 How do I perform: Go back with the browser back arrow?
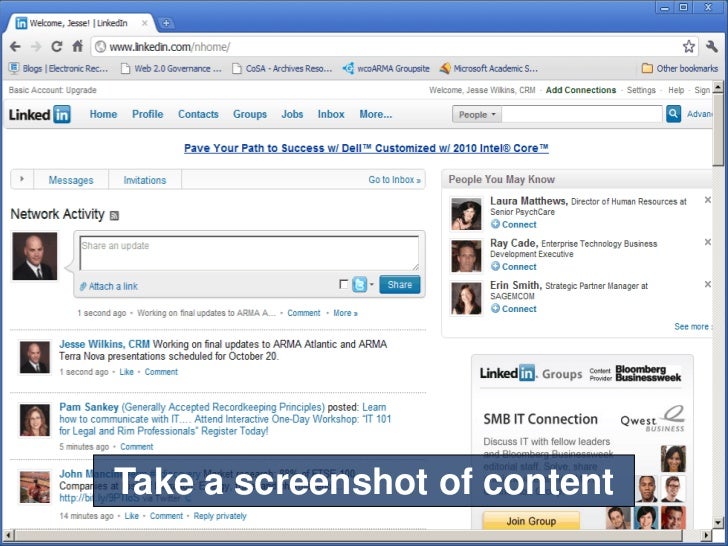[x=15, y=46]
